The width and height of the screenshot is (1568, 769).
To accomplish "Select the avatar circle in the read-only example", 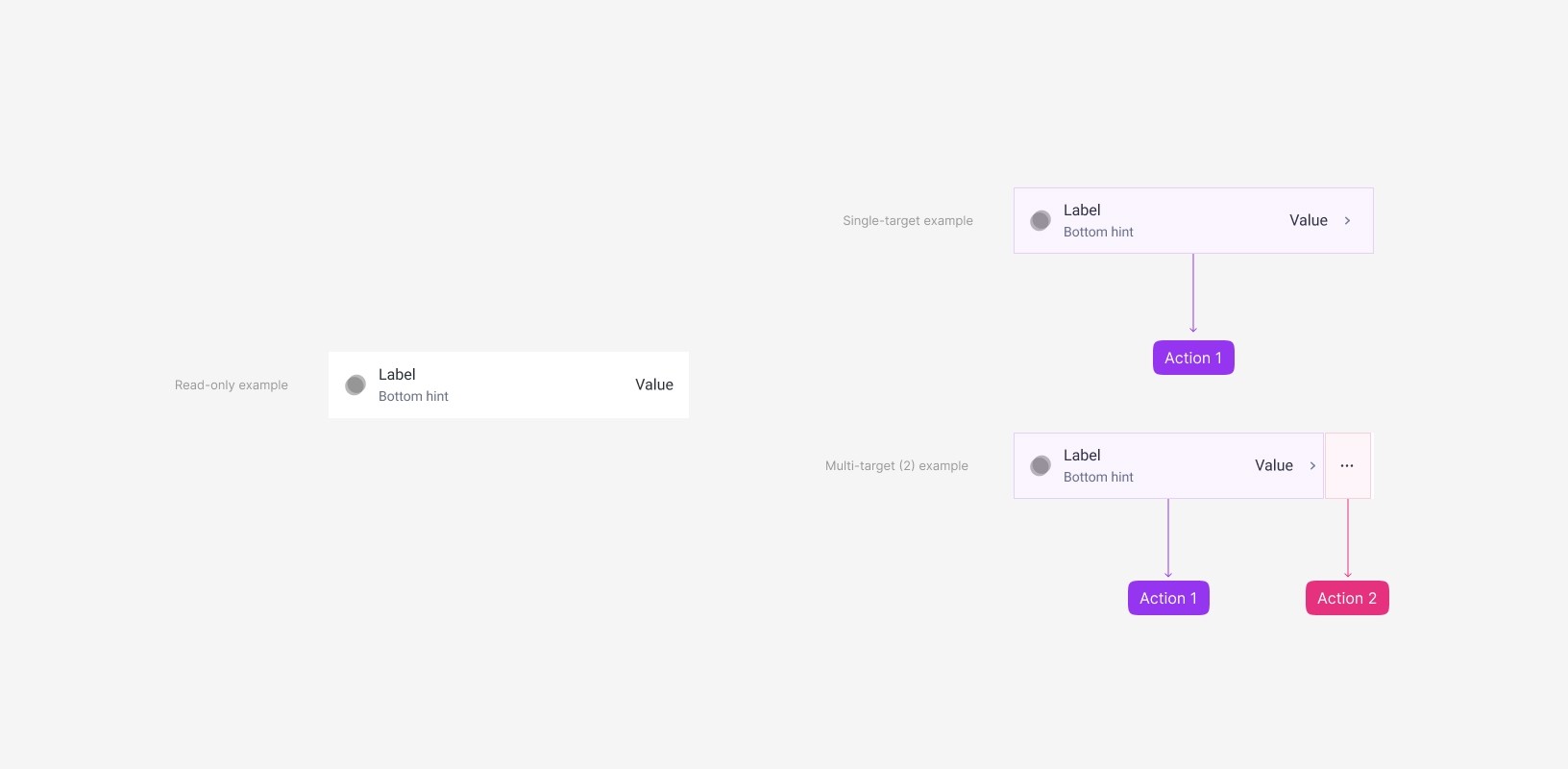I will tap(355, 384).
